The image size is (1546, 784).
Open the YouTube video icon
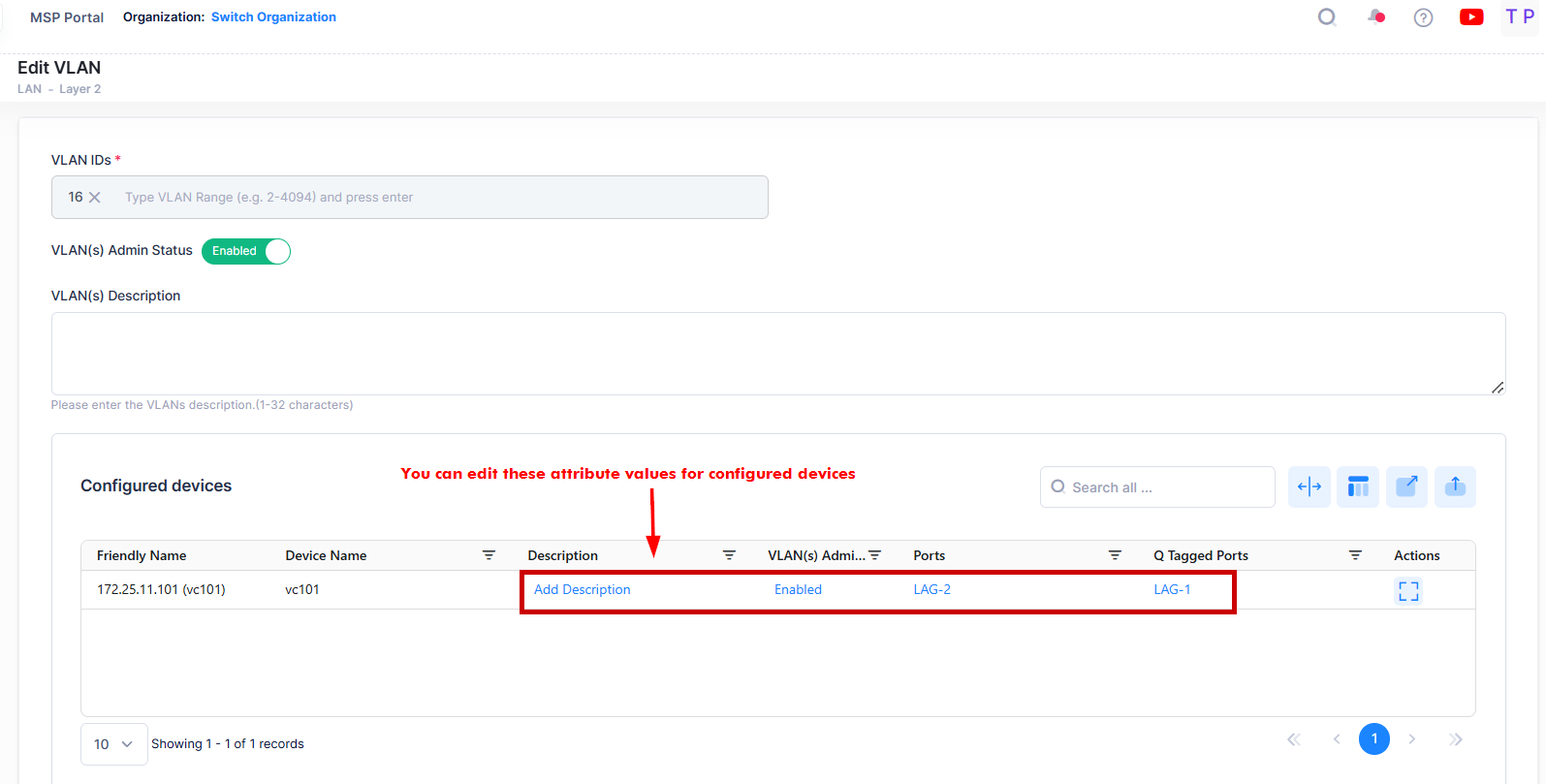tap(1470, 17)
